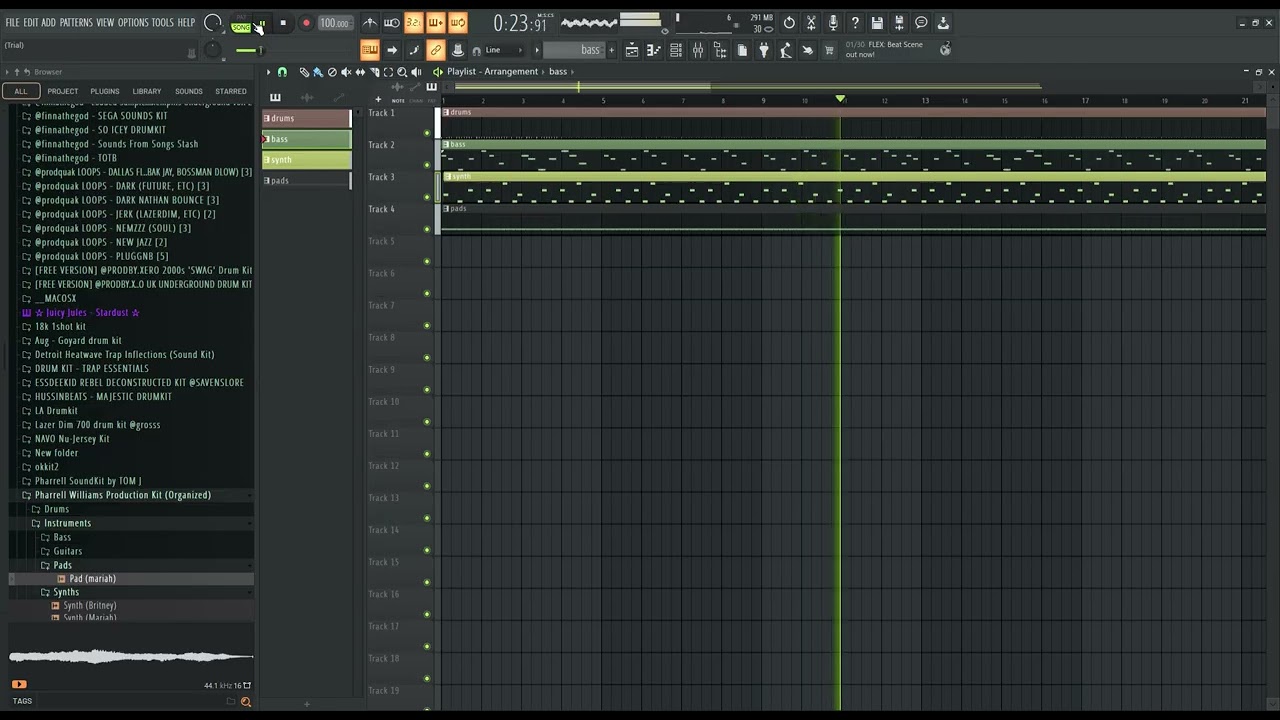Open the Playlist view icon
1280x720 pixels.
coord(632,50)
